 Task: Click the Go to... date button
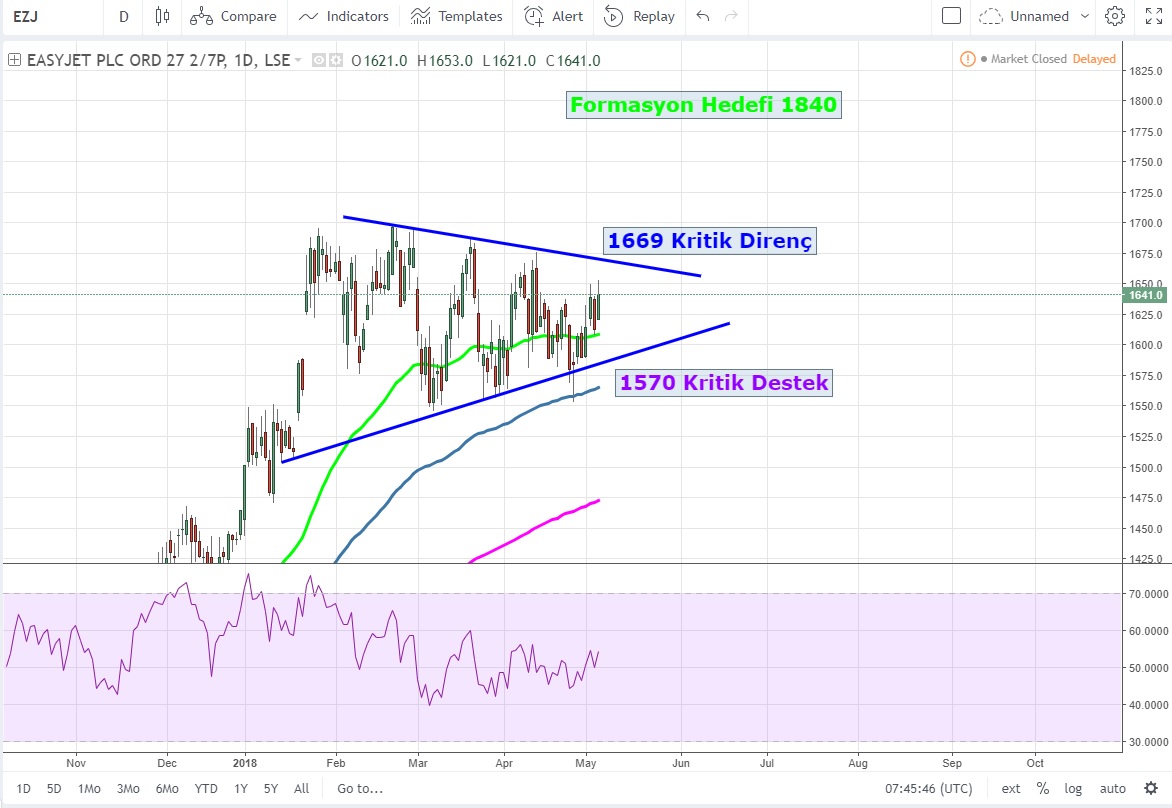[359, 788]
